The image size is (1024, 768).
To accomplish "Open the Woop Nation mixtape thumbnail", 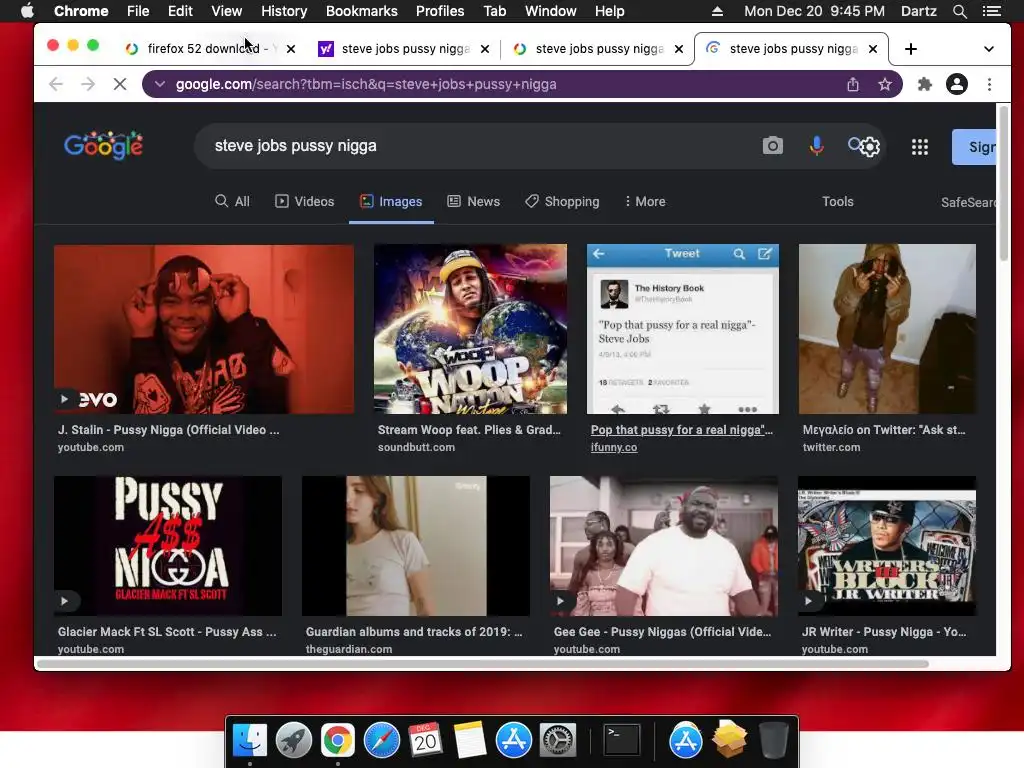I will pyautogui.click(x=470, y=329).
